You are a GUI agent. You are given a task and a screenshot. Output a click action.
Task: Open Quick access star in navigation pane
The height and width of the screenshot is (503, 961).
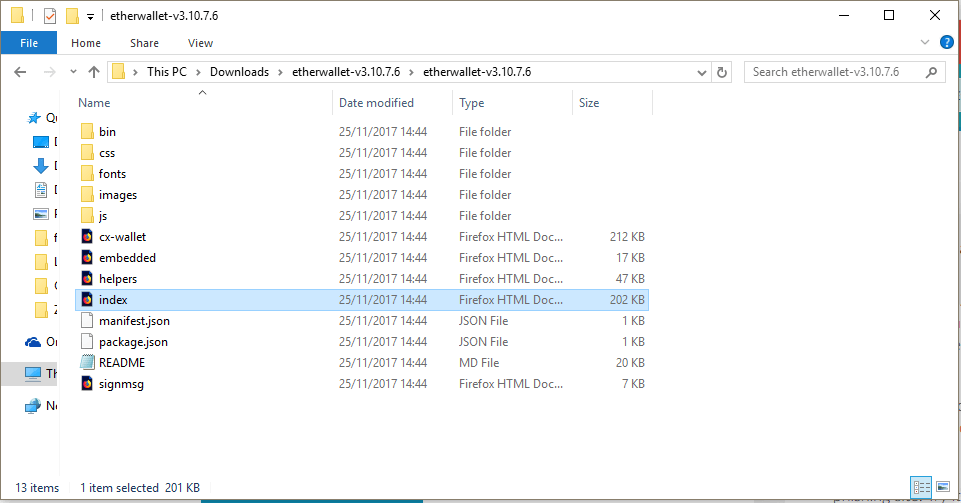[x=34, y=118]
